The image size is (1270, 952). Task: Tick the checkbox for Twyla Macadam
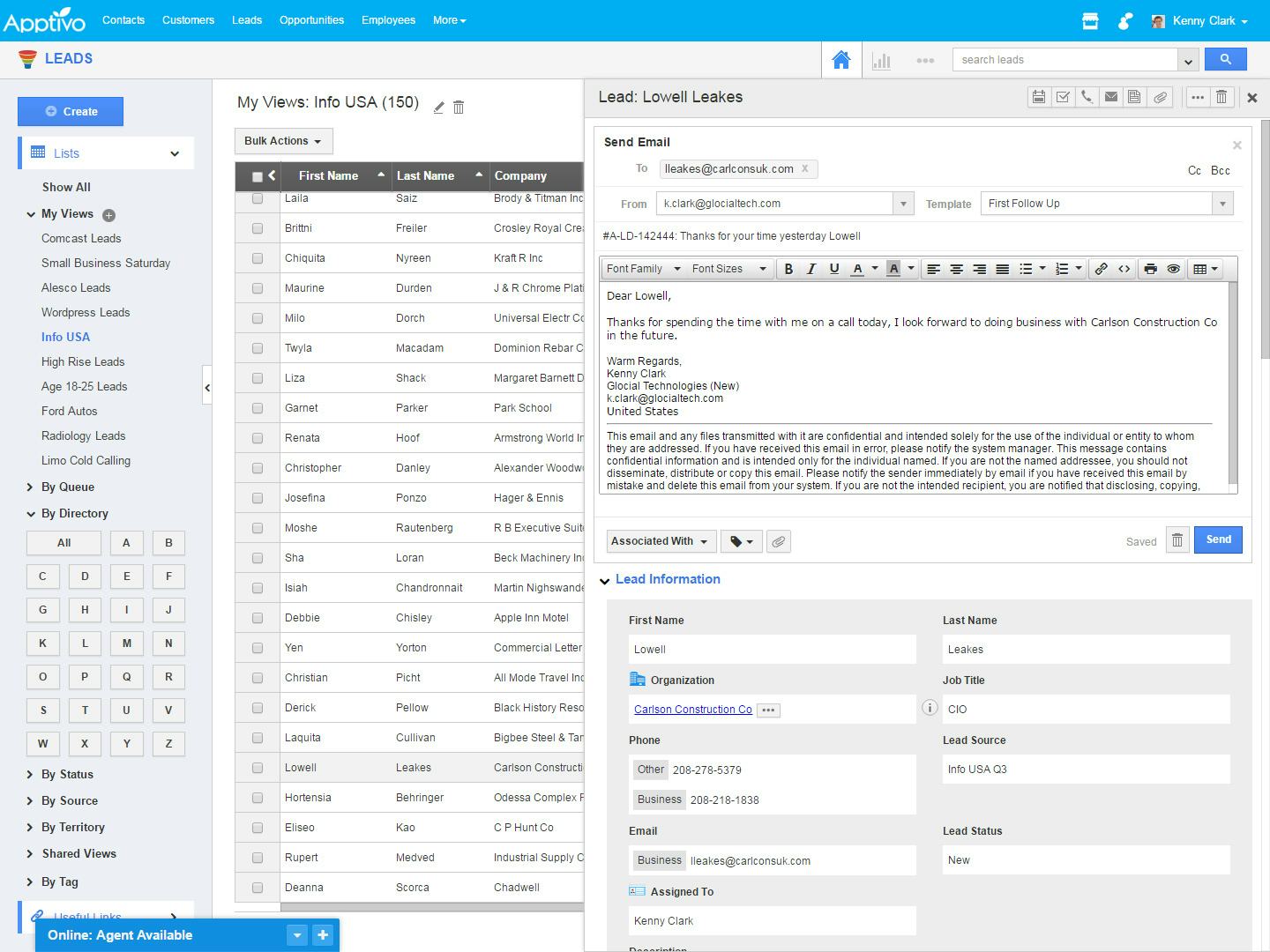[x=258, y=348]
